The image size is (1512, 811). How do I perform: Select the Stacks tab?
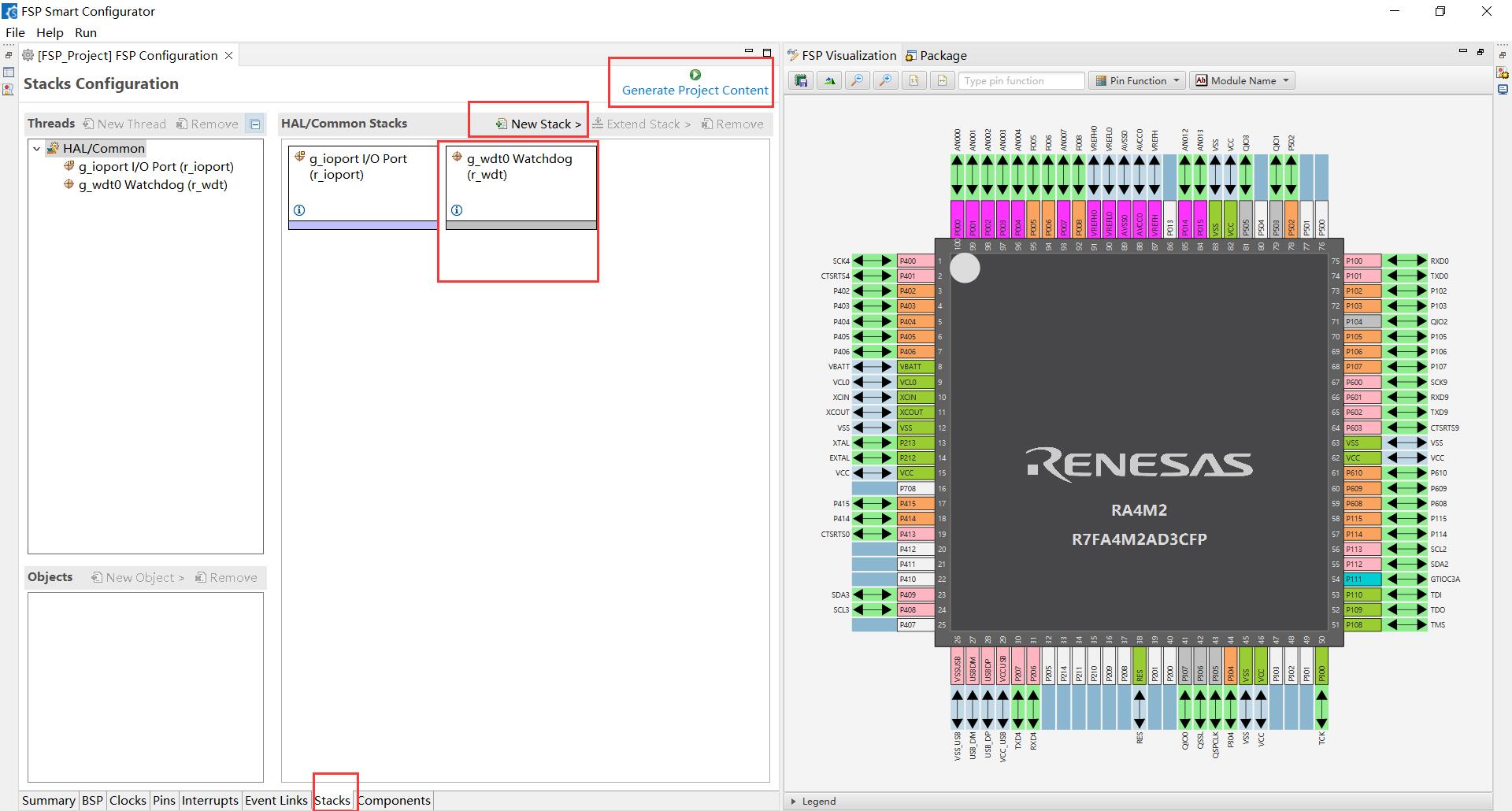332,800
